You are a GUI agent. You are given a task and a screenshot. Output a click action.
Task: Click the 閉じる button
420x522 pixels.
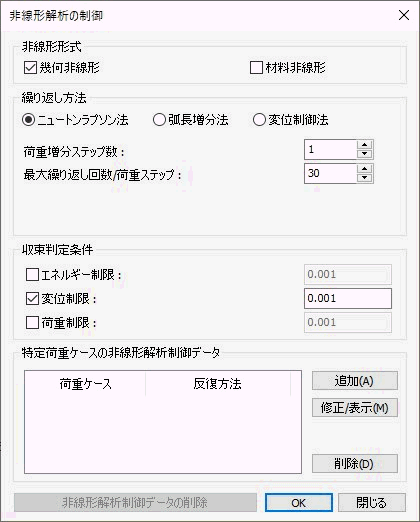coord(372,503)
